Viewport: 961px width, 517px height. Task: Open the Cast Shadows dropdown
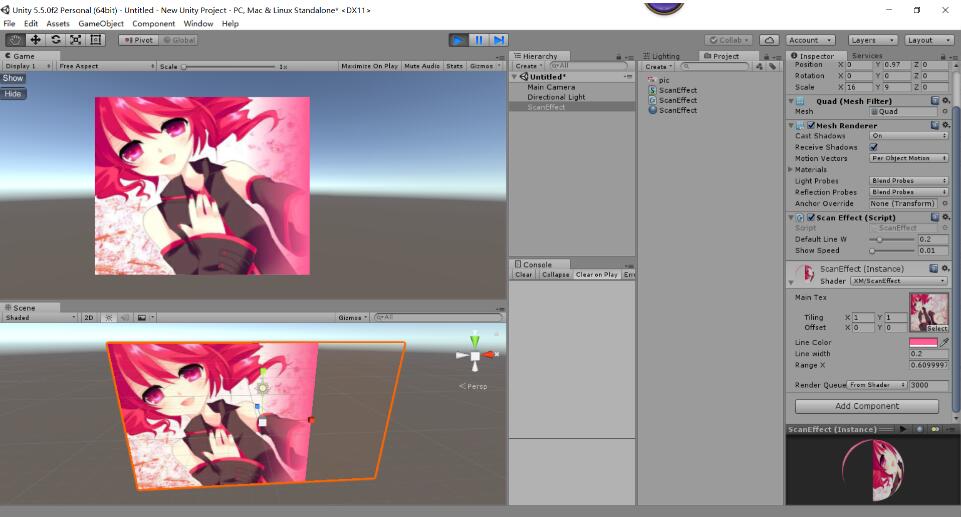tap(909, 136)
